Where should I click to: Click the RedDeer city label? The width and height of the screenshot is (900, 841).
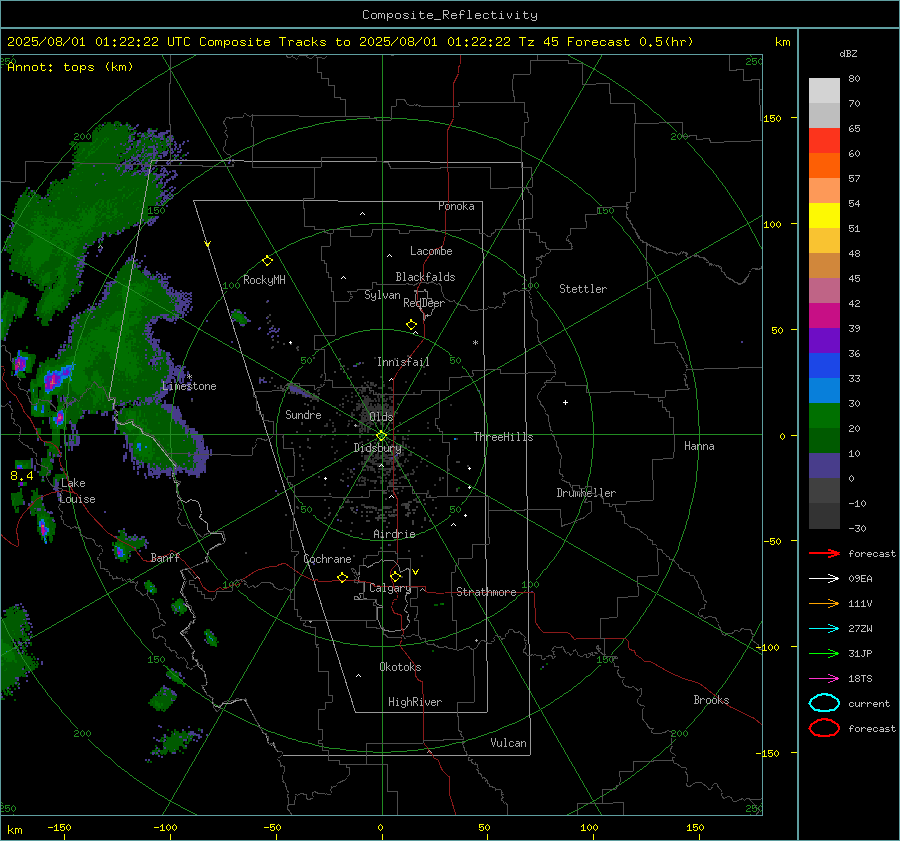click(424, 303)
